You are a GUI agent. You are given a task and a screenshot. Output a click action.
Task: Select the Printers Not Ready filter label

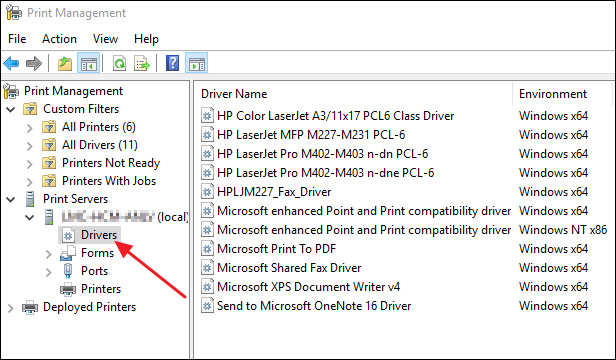coord(111,163)
